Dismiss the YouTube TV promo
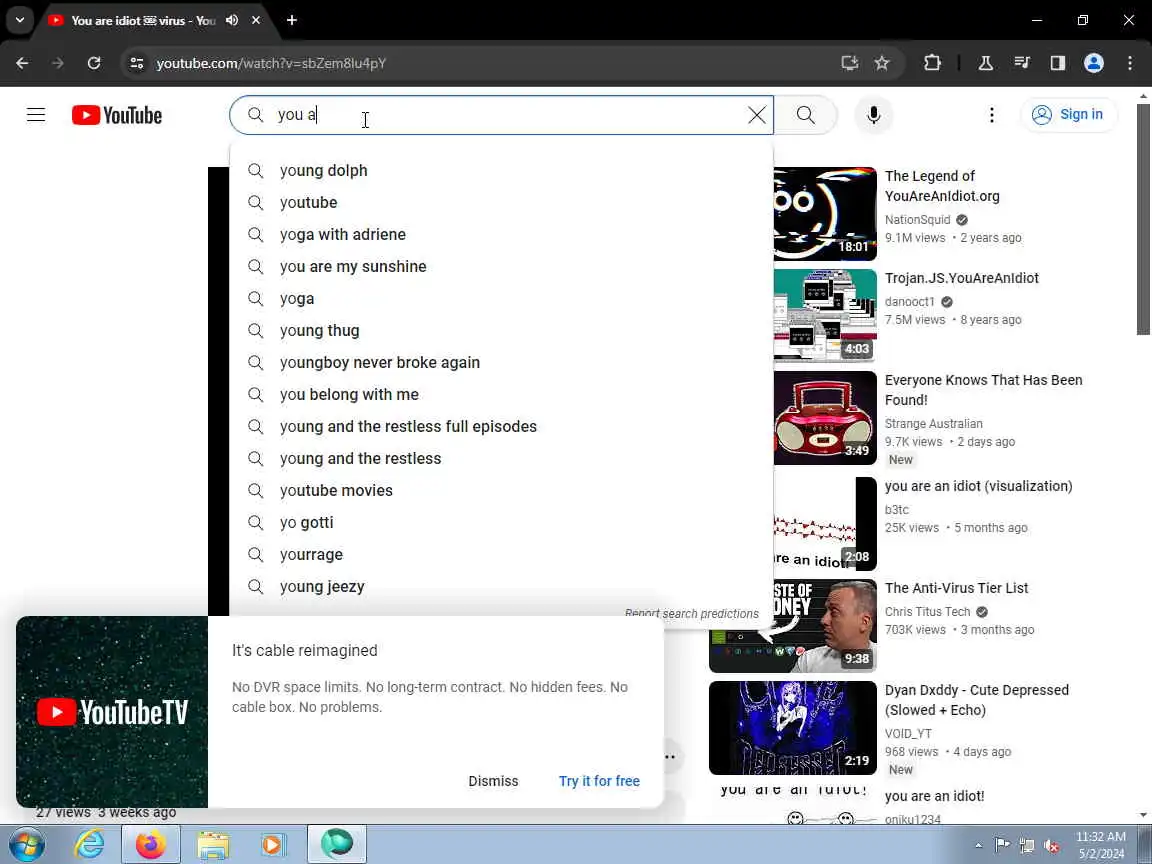Screen dimensions: 1152x864 pos(493,781)
